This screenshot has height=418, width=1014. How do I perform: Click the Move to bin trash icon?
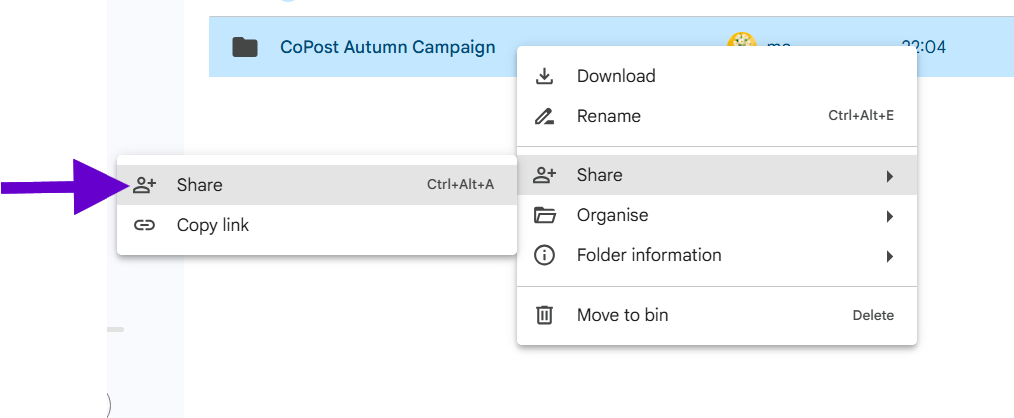point(544,315)
